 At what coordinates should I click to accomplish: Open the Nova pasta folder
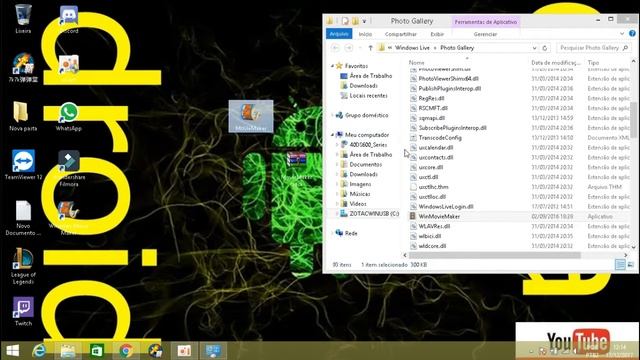click(23, 116)
